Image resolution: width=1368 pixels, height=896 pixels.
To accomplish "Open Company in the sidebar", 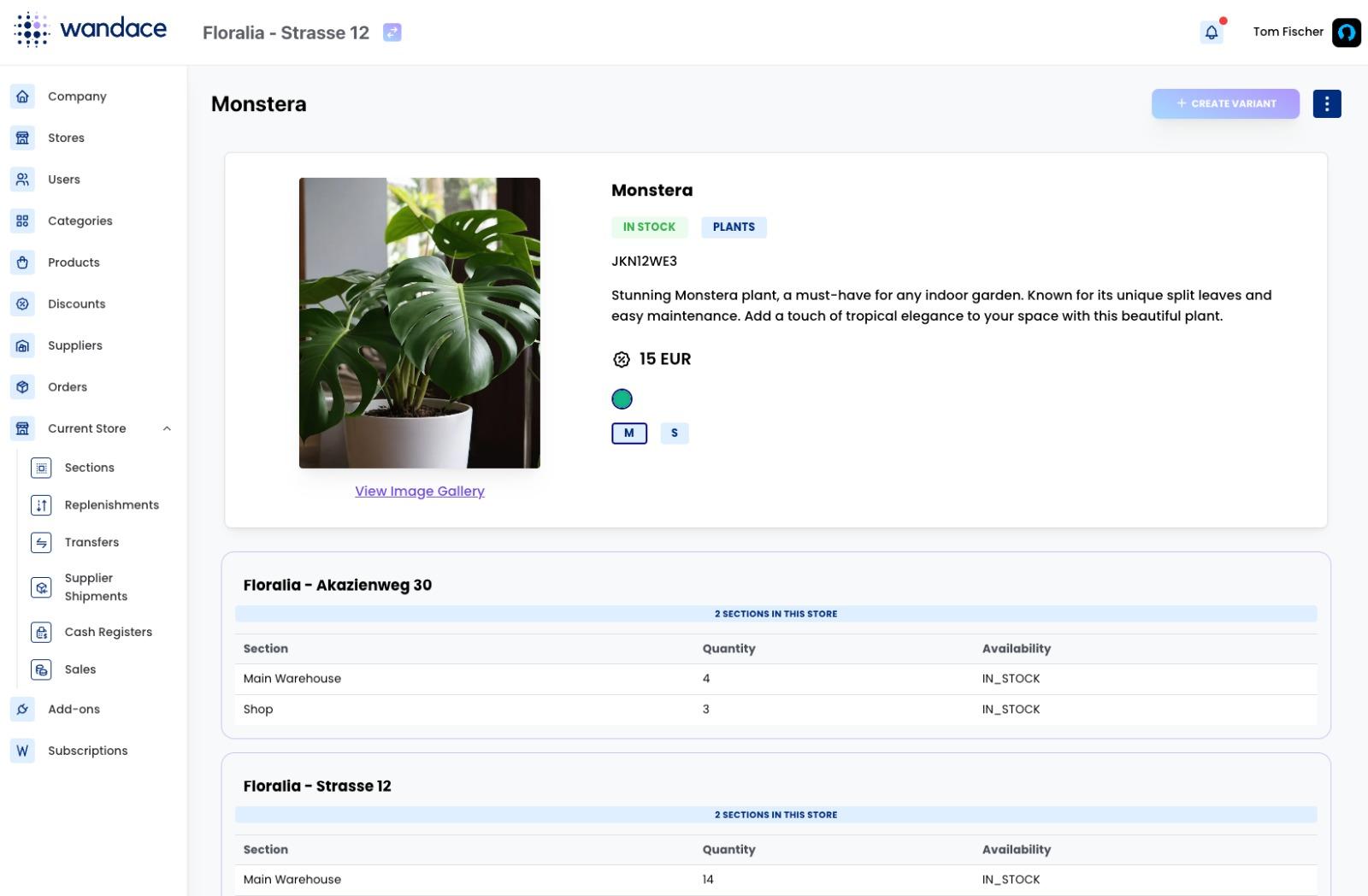I will (77, 97).
